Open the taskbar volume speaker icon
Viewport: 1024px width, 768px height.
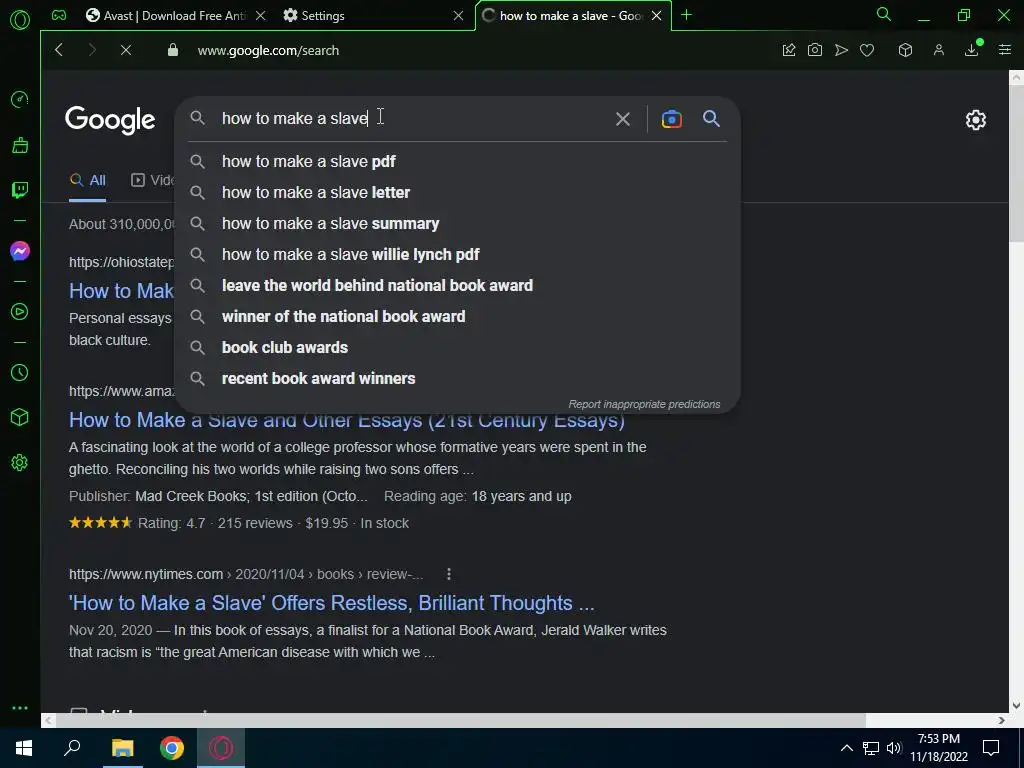click(894, 748)
